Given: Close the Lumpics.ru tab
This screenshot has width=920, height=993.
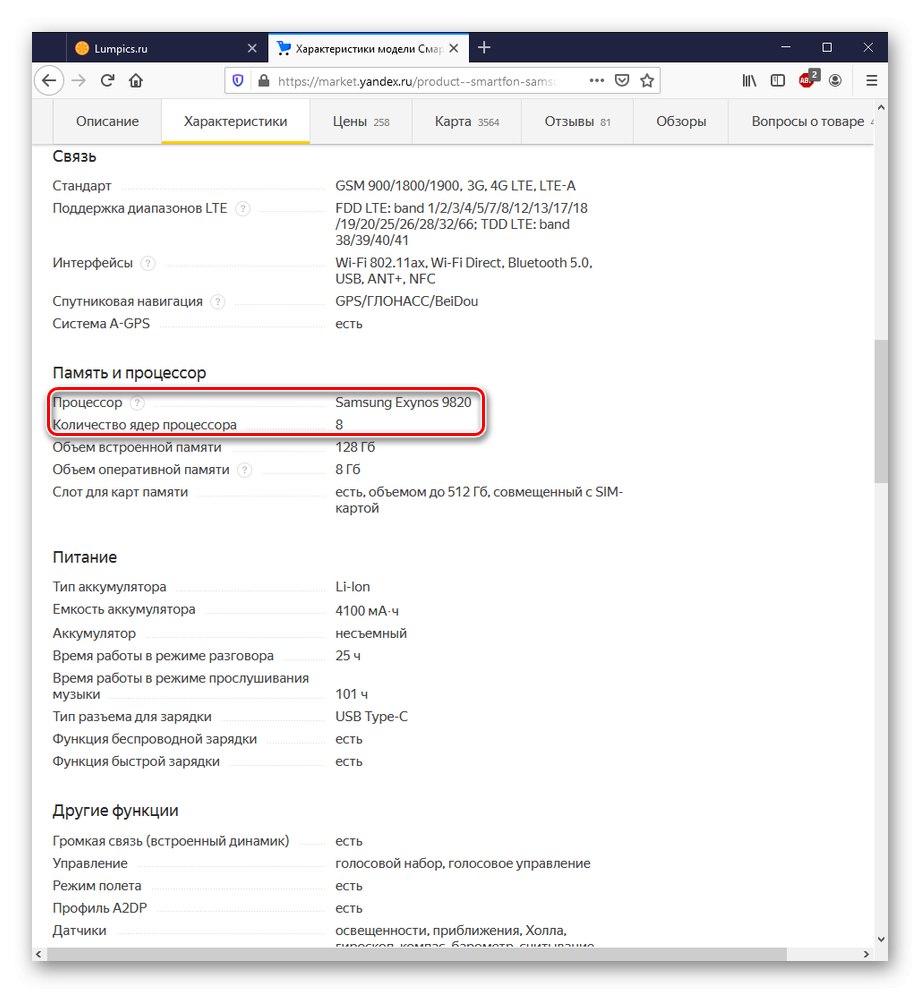Looking at the screenshot, I should [252, 48].
